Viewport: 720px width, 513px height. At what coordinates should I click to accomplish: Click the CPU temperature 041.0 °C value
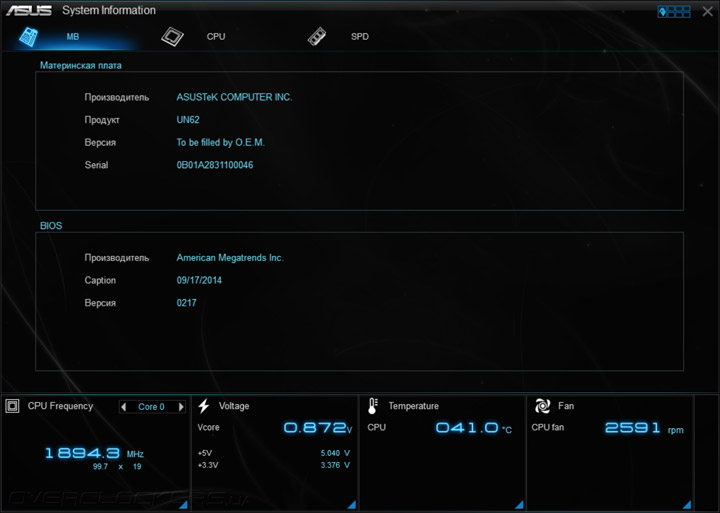click(473, 428)
